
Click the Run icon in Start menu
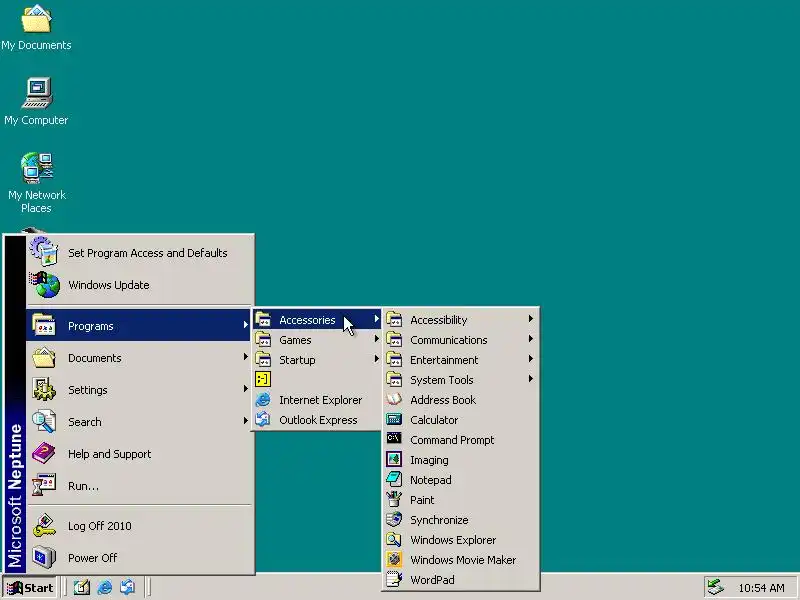click(44, 485)
